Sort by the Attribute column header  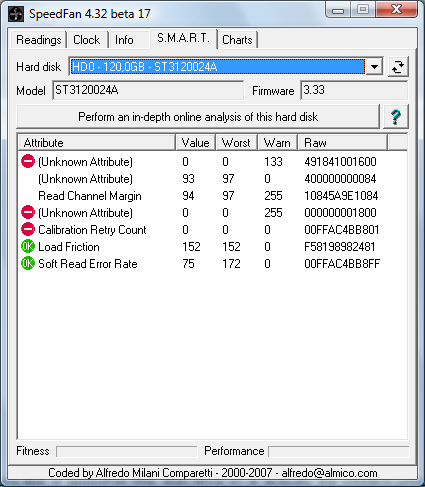97,143
